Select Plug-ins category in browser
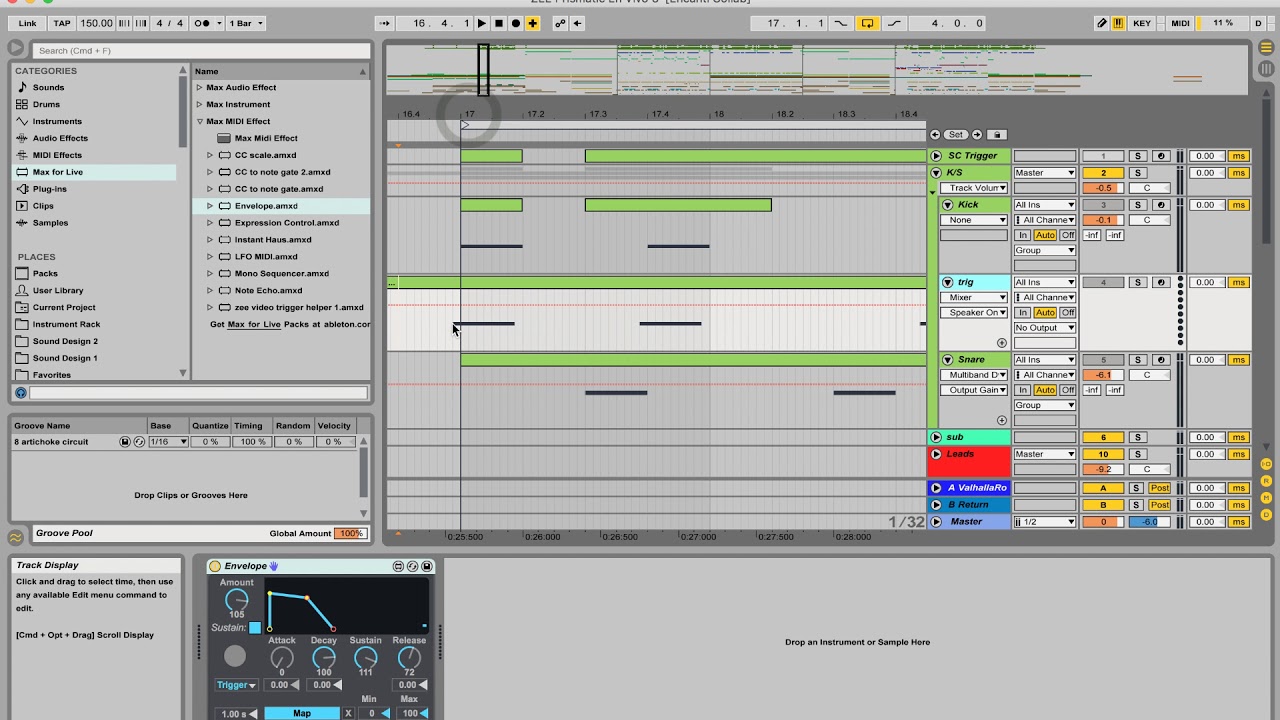1280x720 pixels. 49,189
